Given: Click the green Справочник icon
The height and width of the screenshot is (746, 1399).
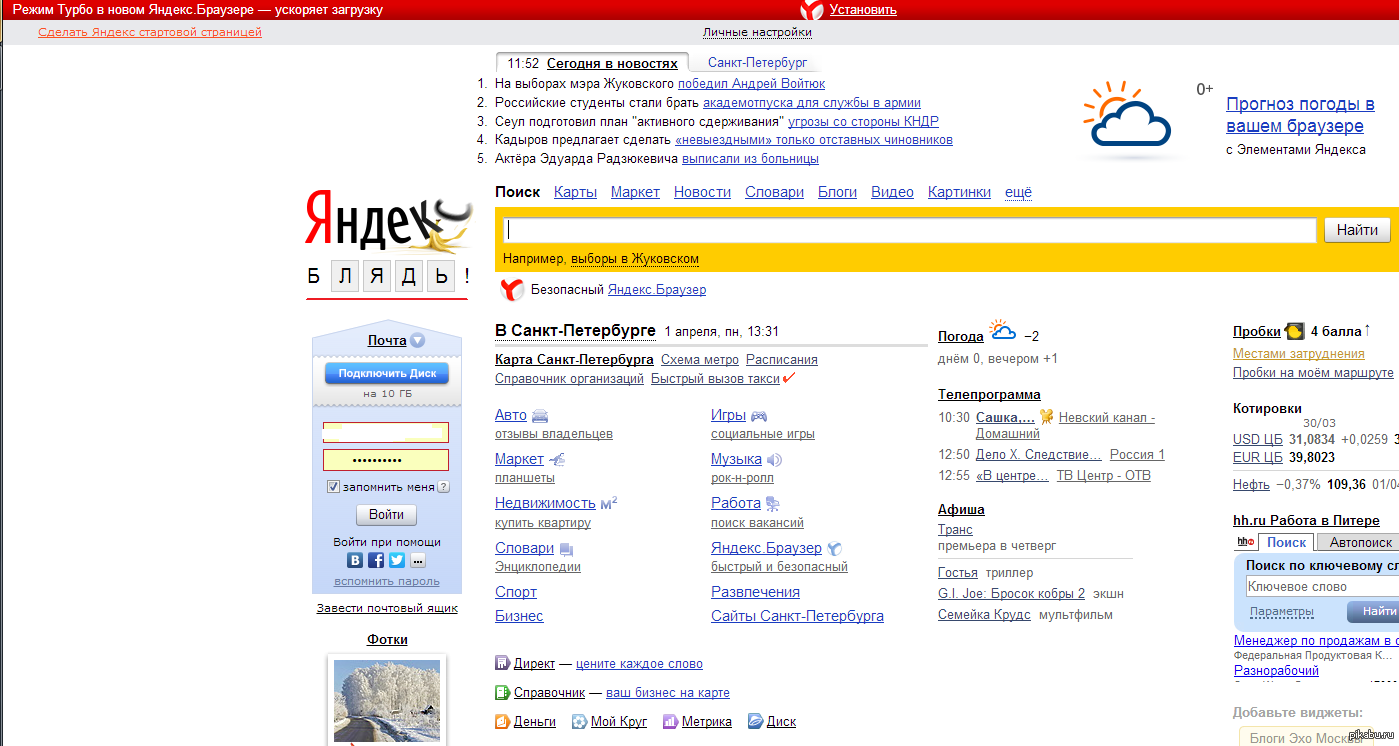Looking at the screenshot, I should pos(503,692).
